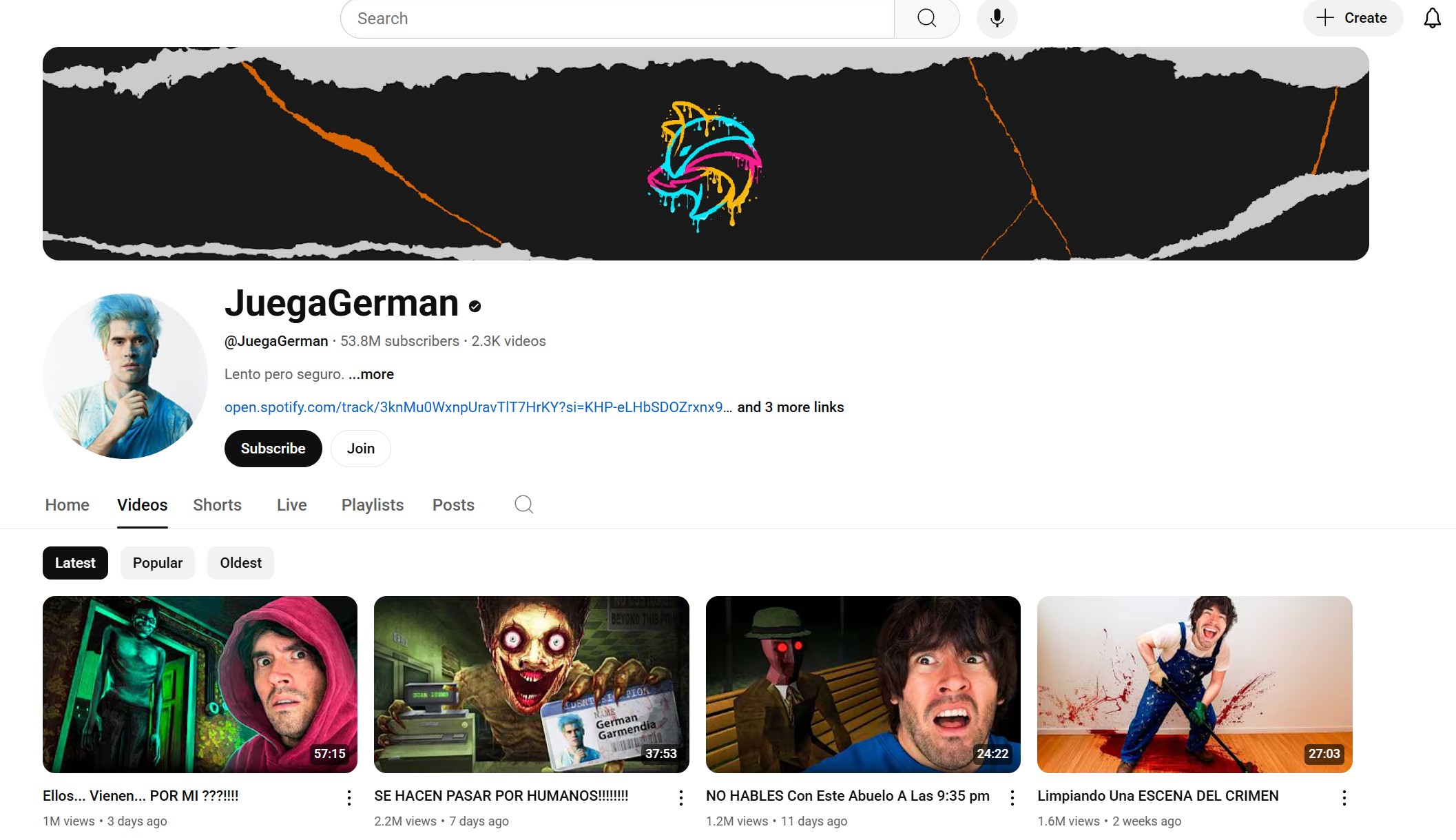
Task: Switch to the Playlists tab
Action: click(x=372, y=505)
